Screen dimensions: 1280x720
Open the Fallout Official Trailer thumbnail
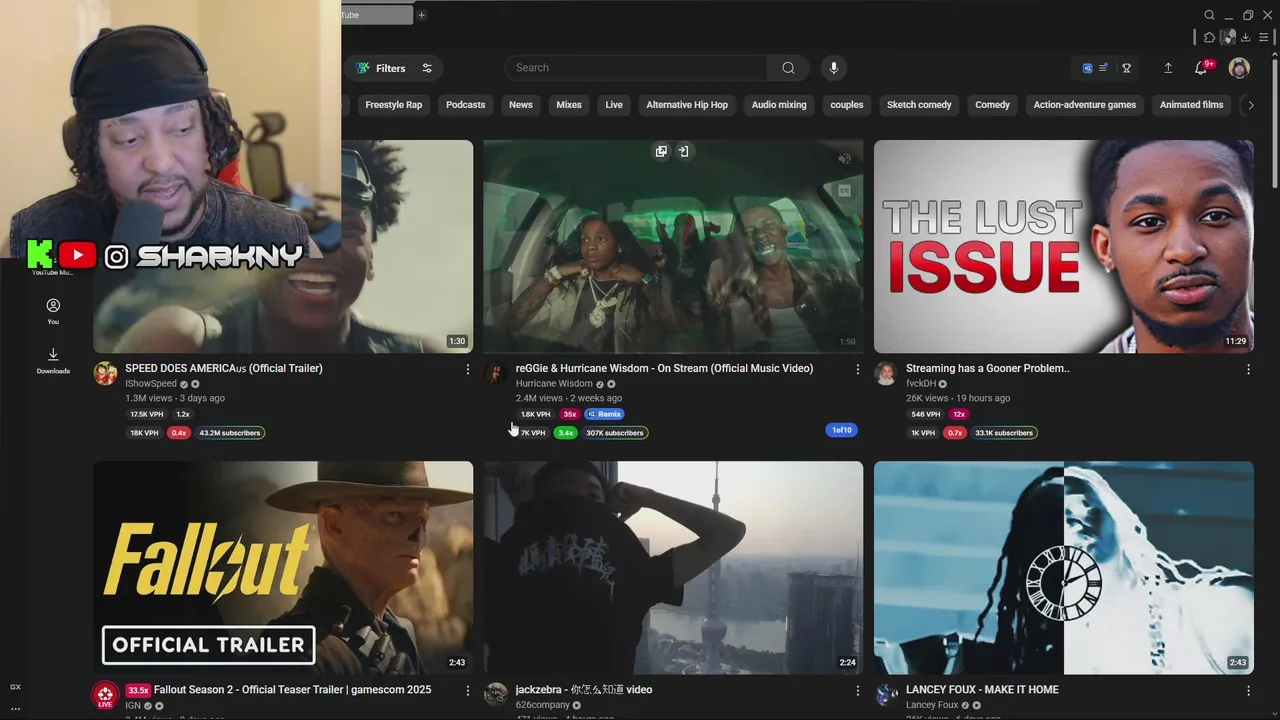283,567
